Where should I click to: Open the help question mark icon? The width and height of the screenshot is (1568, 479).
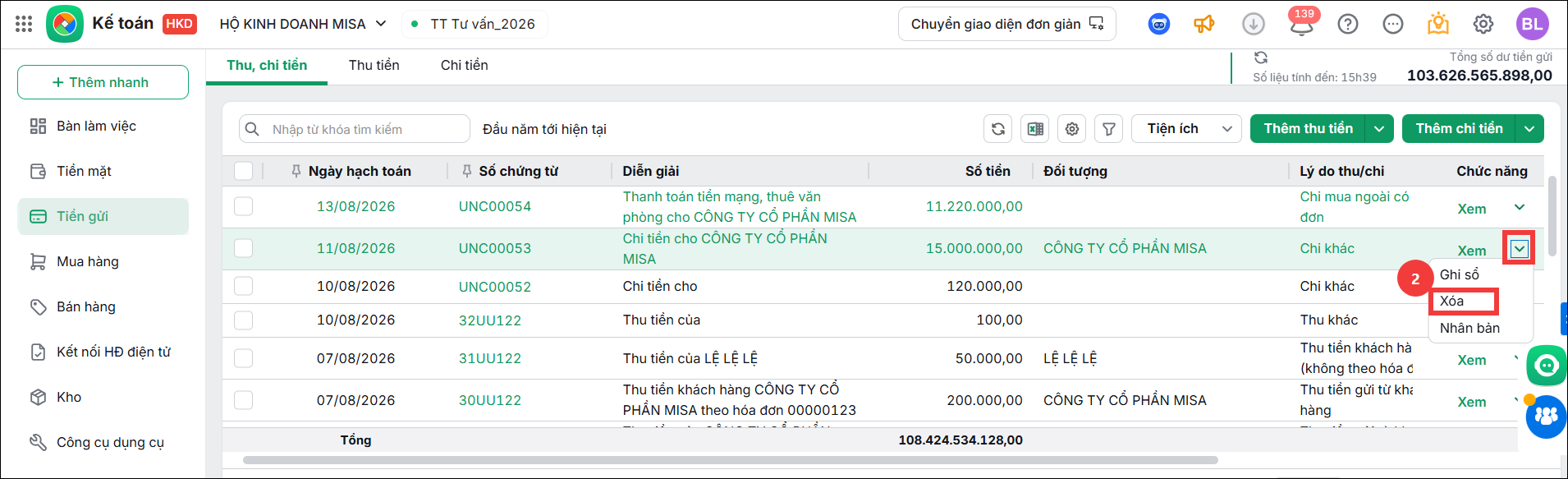tap(1348, 24)
